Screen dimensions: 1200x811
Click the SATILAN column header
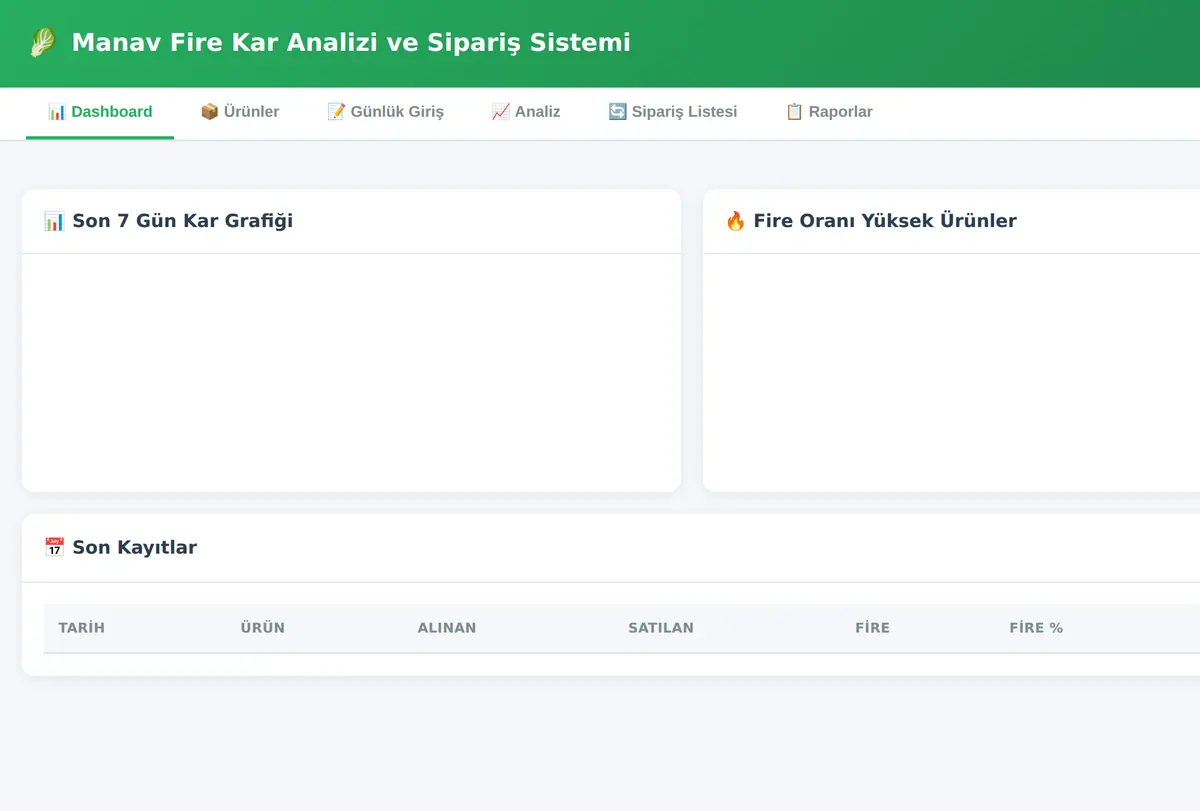tap(661, 628)
